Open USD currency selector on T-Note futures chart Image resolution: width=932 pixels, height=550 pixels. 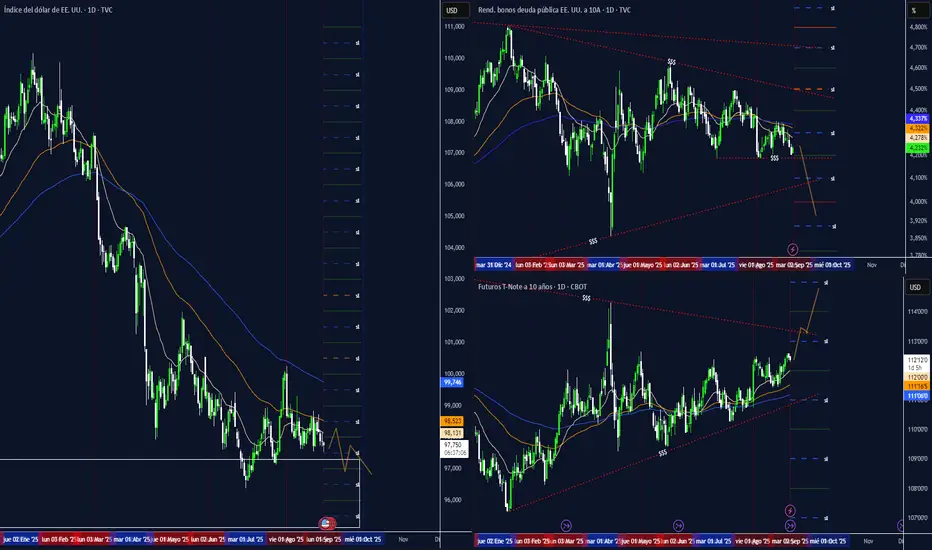point(915,287)
